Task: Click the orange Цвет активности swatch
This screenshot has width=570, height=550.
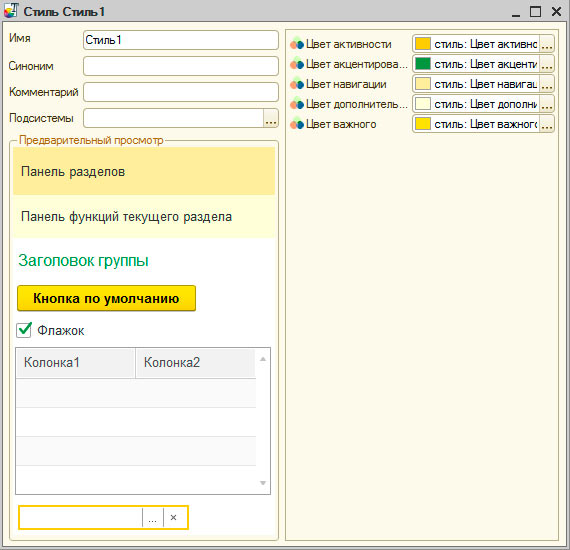Action: pos(423,44)
